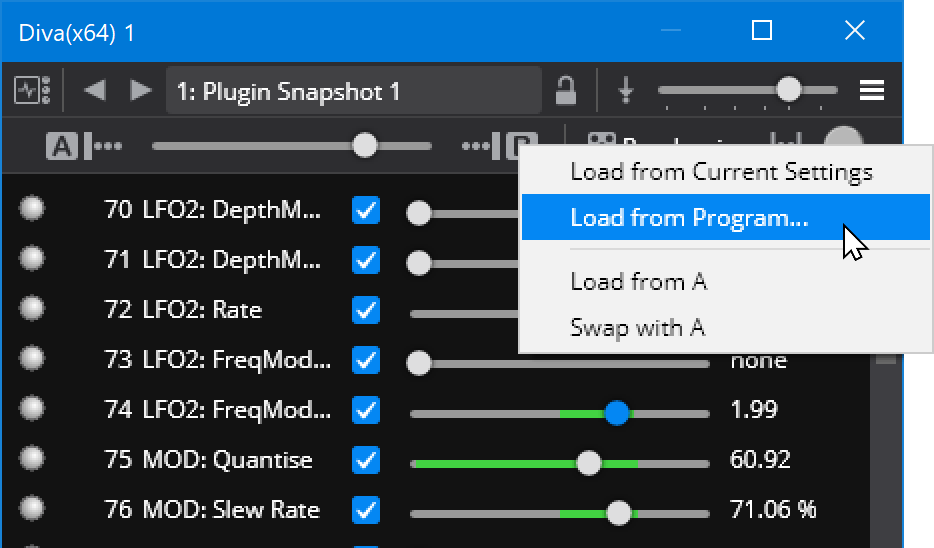This screenshot has height=548, width=934.
Task: Uncheck the 75 MOD: Quantise checkbox
Action: tap(366, 460)
